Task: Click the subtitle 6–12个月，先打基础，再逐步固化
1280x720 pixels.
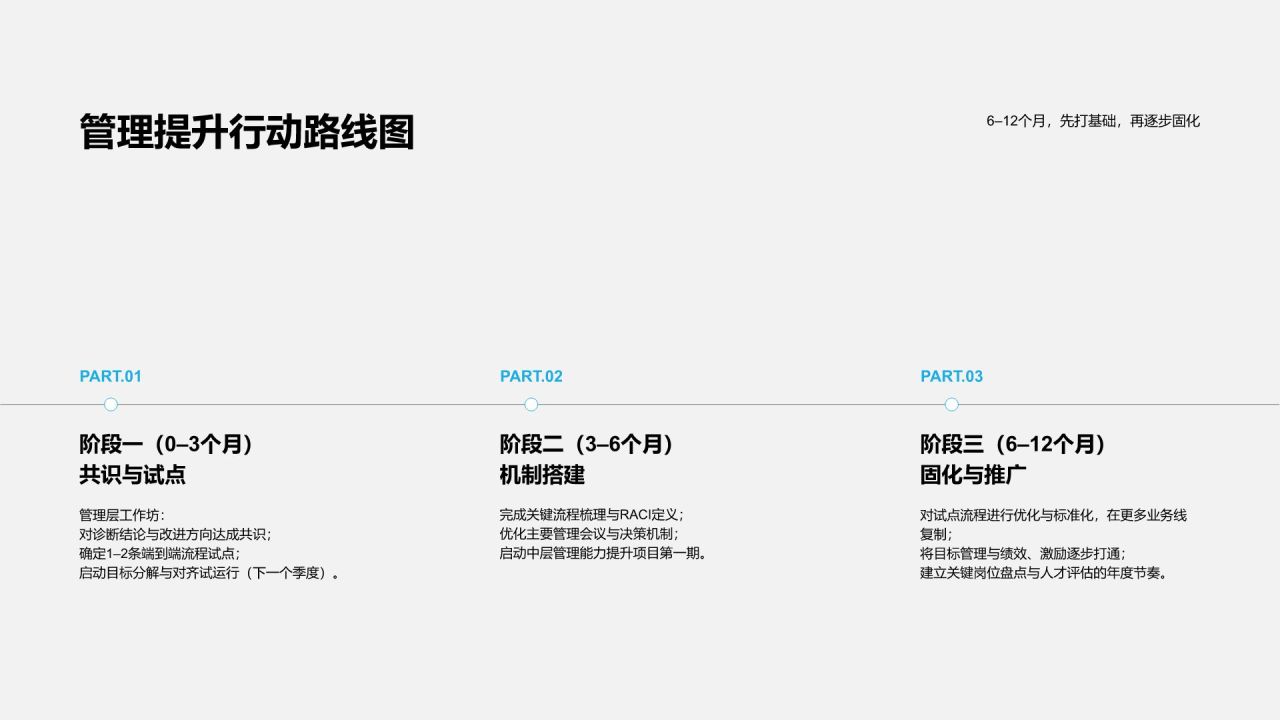Action: point(1093,121)
